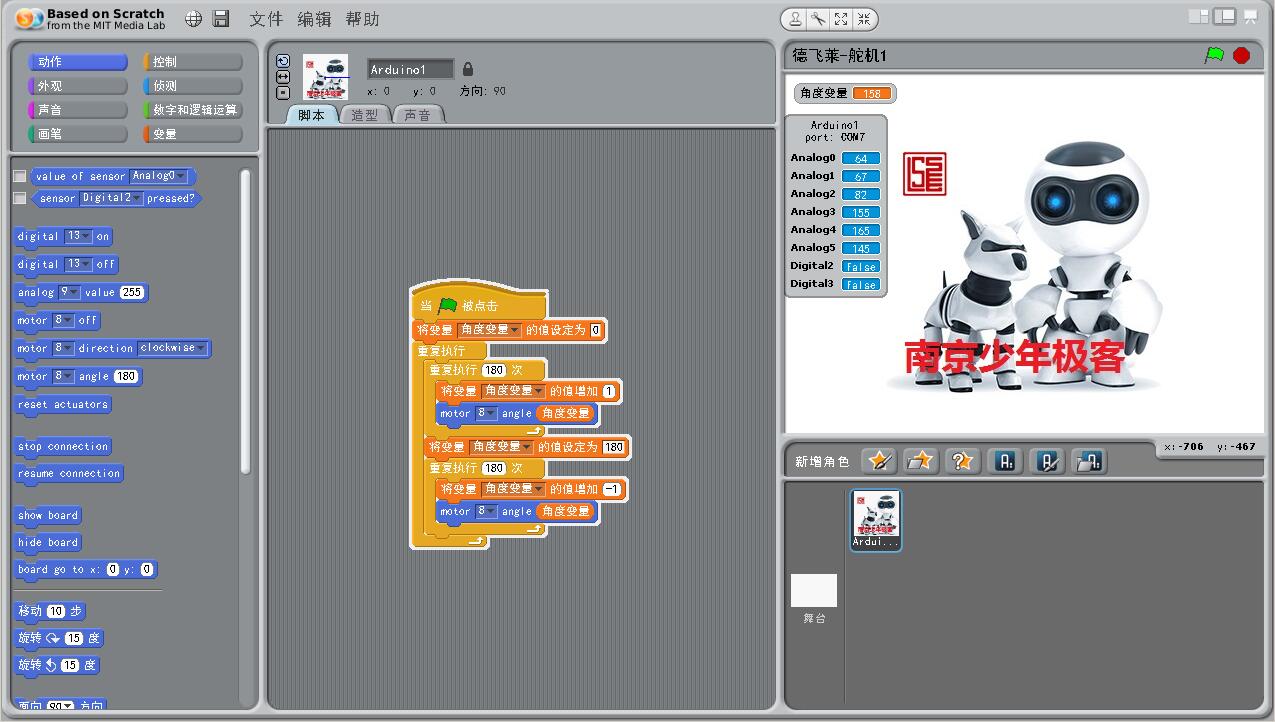Select the Shrink sprite tool

(864, 19)
